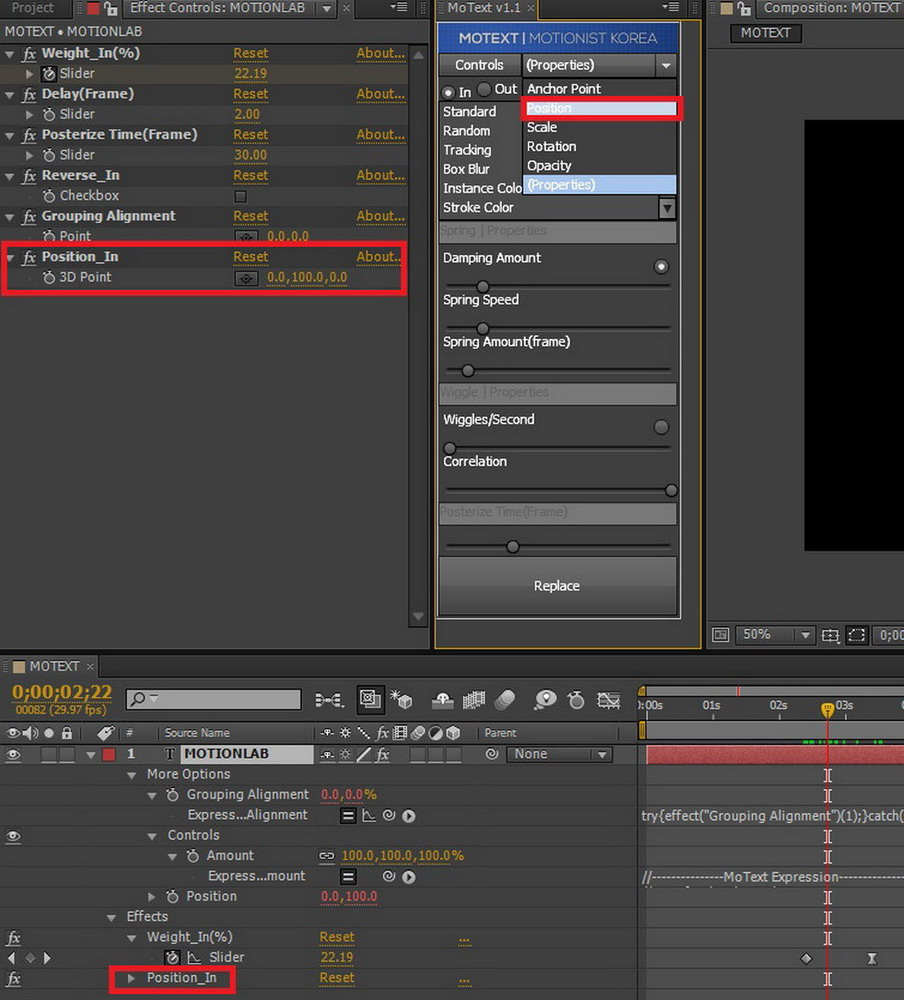Viewport: 904px width, 1000px height.
Task: Click the expression language menu arrow for Grouping Alignment
Action: point(409,816)
